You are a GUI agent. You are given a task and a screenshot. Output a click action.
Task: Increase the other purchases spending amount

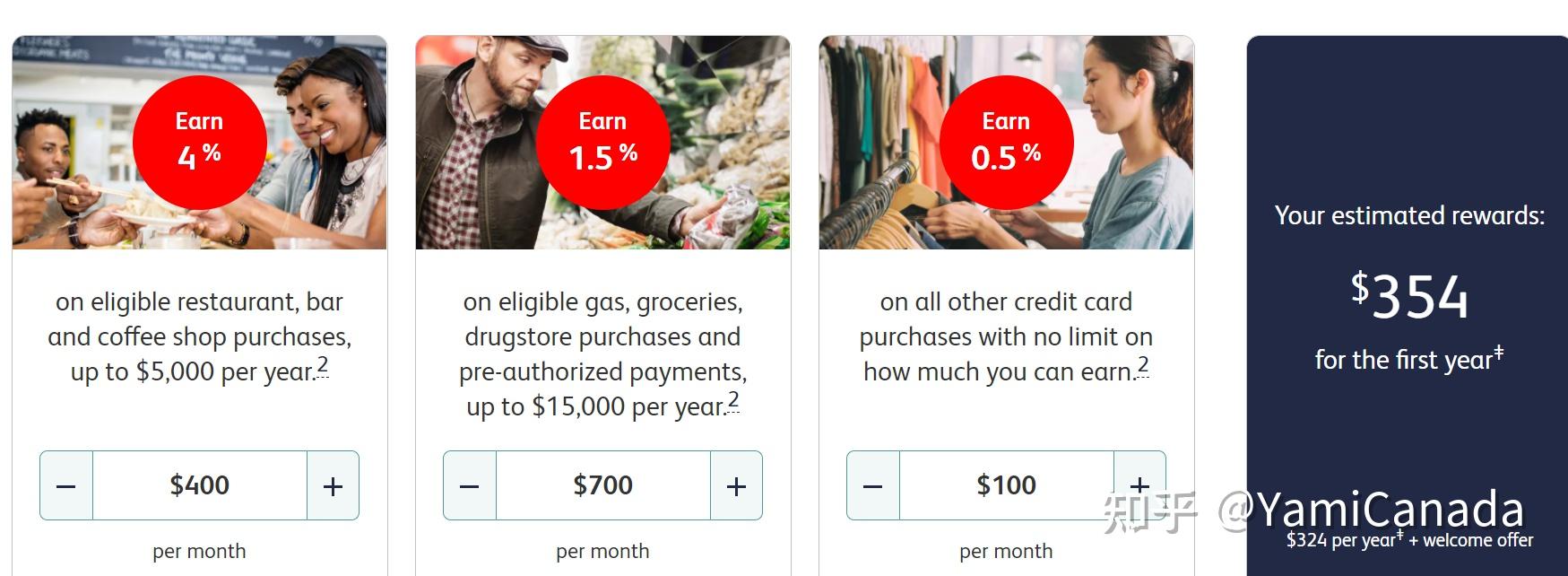(x=1141, y=485)
